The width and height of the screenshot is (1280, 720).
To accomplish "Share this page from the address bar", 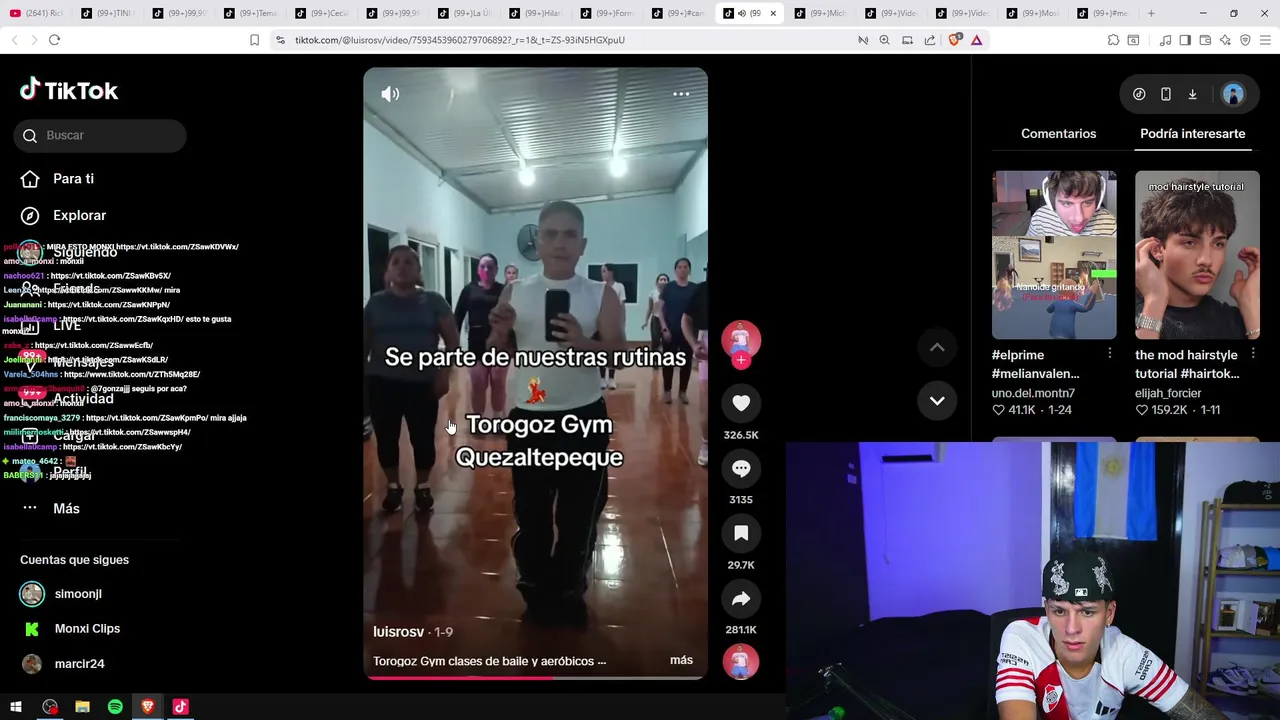I will [930, 40].
